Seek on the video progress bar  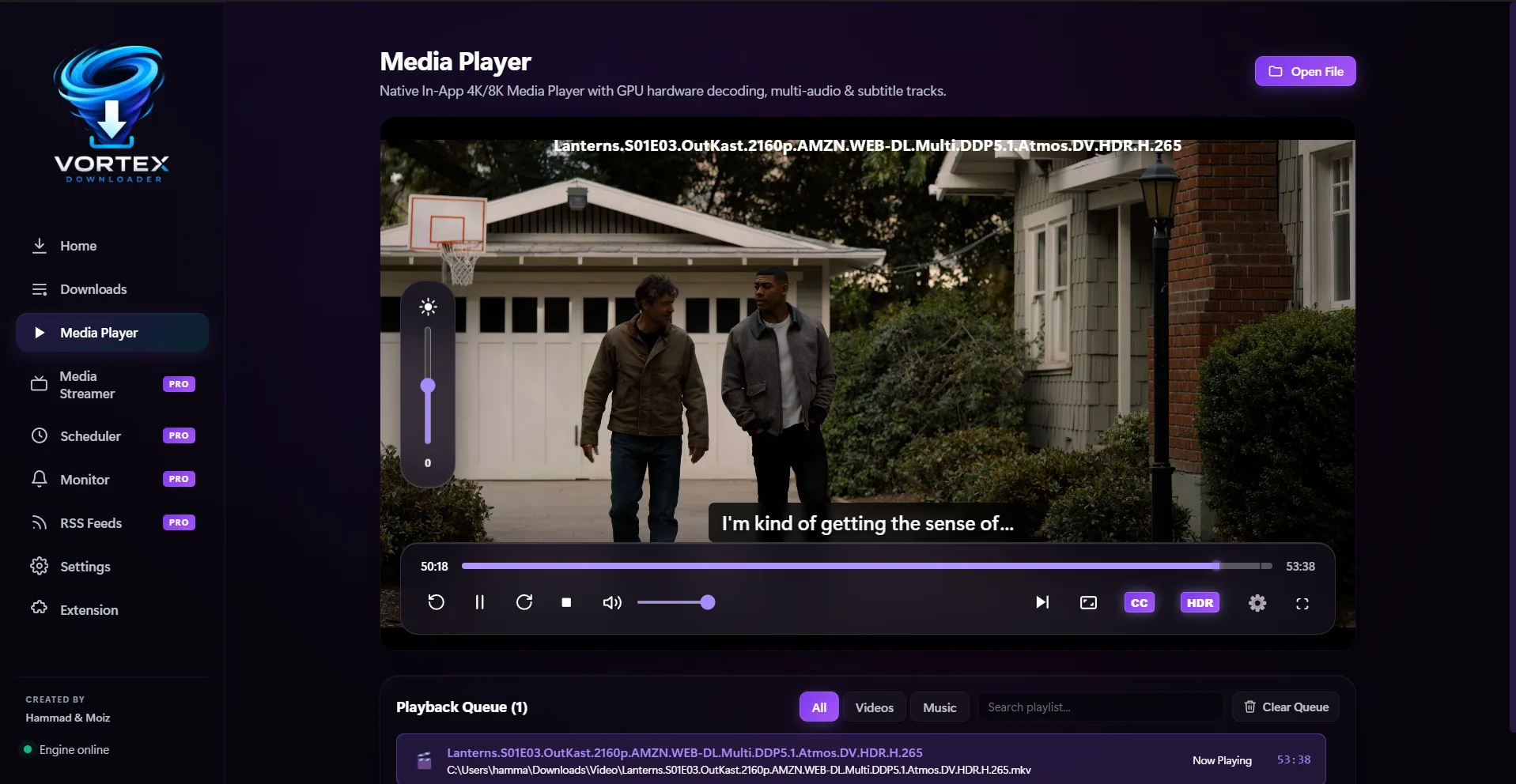click(867, 566)
